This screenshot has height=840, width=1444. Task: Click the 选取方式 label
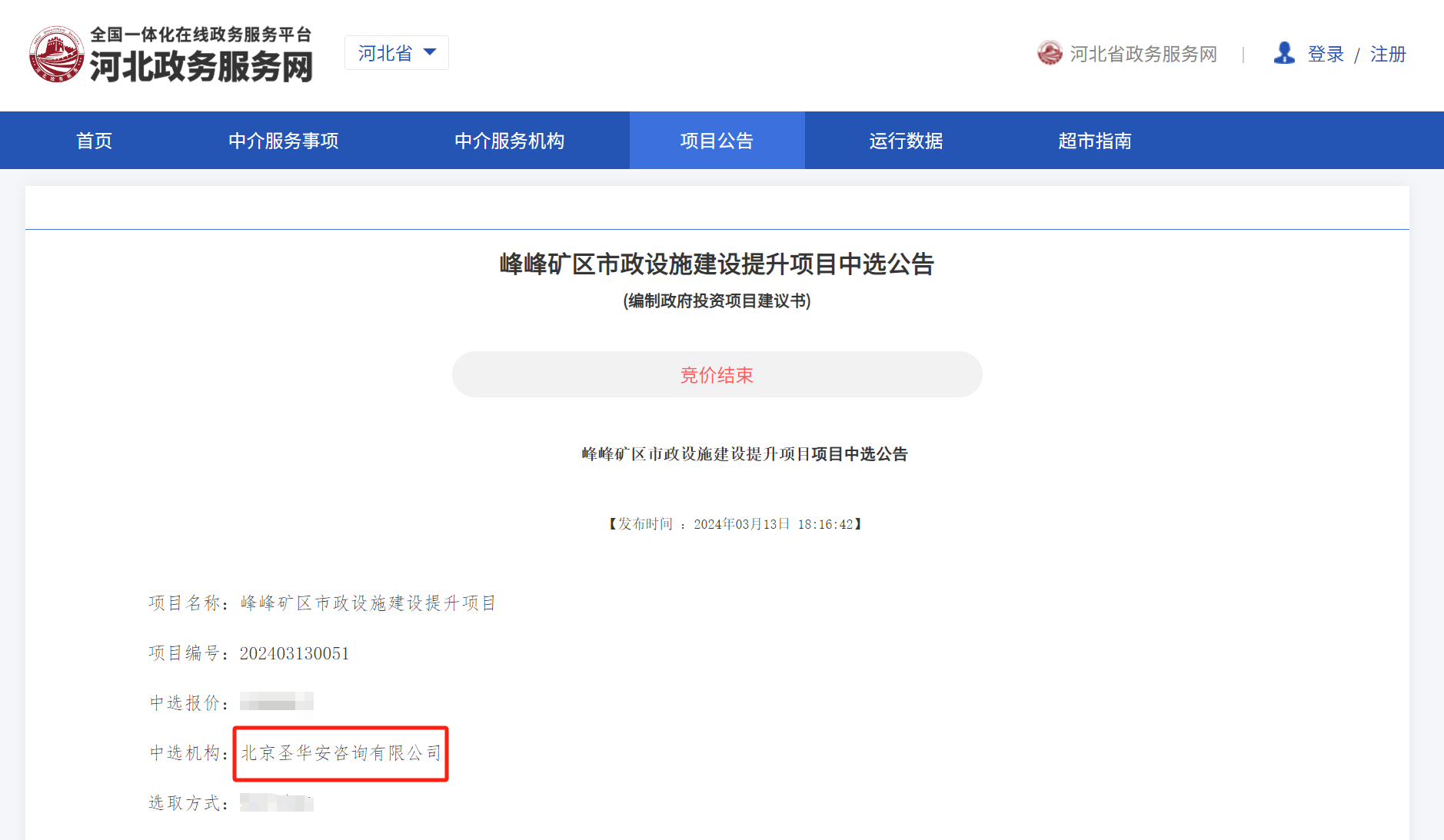[189, 803]
